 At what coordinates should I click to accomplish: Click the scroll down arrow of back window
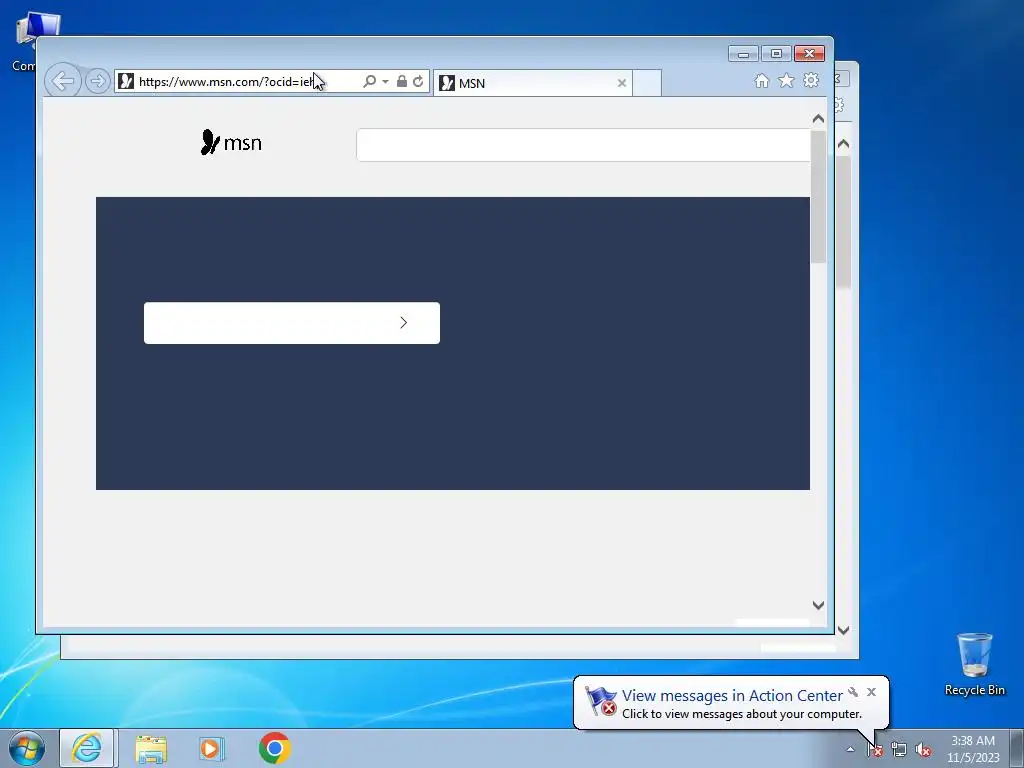click(844, 630)
